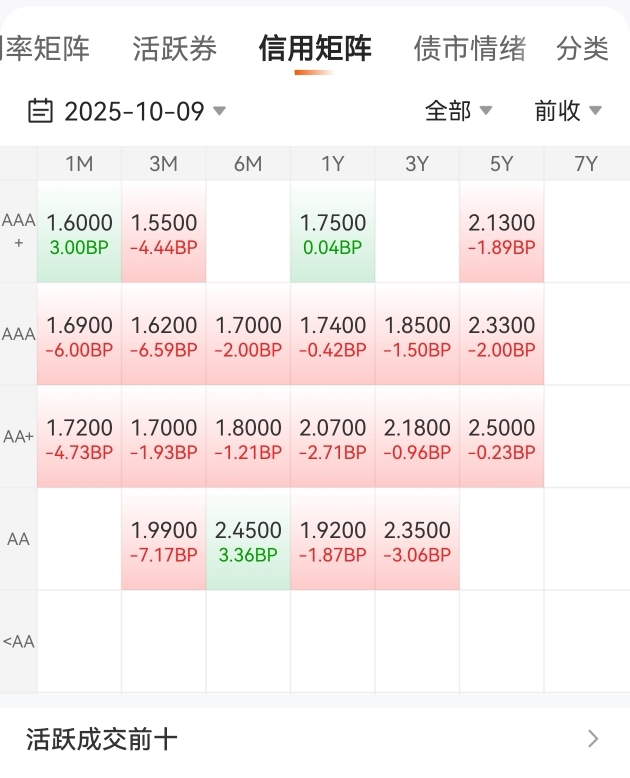Open the 前收 comparison dropdown
Viewport: 630px width, 778px height.
[x=567, y=111]
